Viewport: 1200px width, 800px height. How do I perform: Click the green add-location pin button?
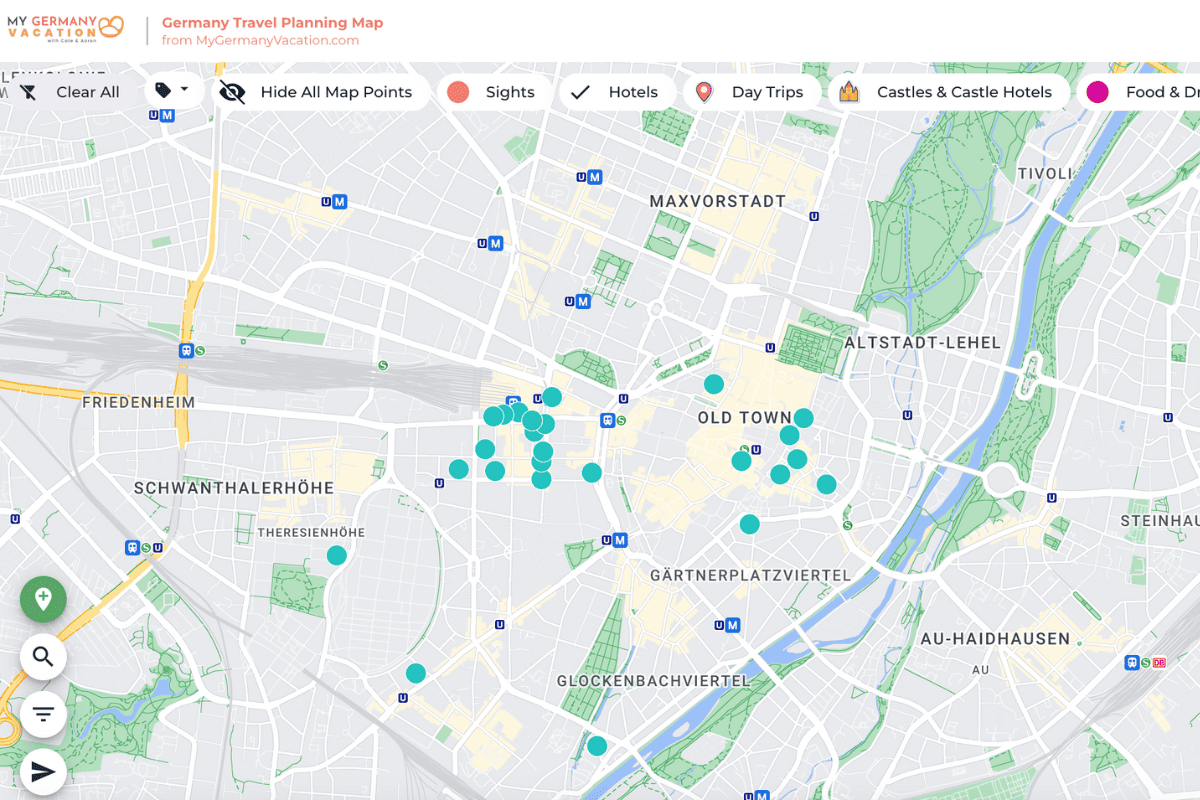point(43,599)
